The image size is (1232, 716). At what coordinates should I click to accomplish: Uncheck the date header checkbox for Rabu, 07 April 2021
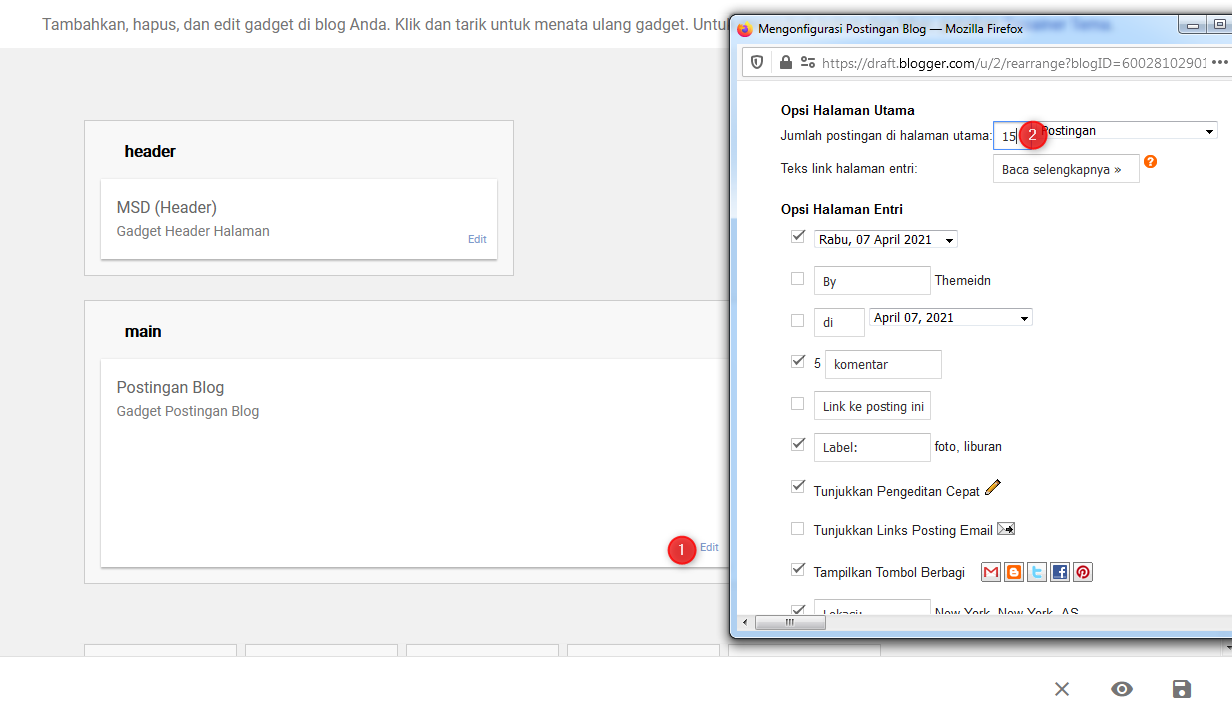tap(797, 237)
